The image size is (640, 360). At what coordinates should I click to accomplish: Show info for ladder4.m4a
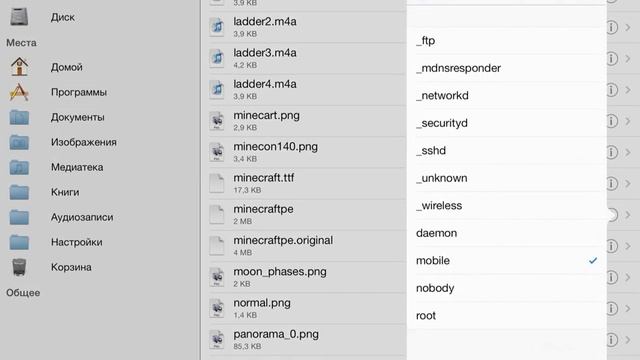click(611, 90)
